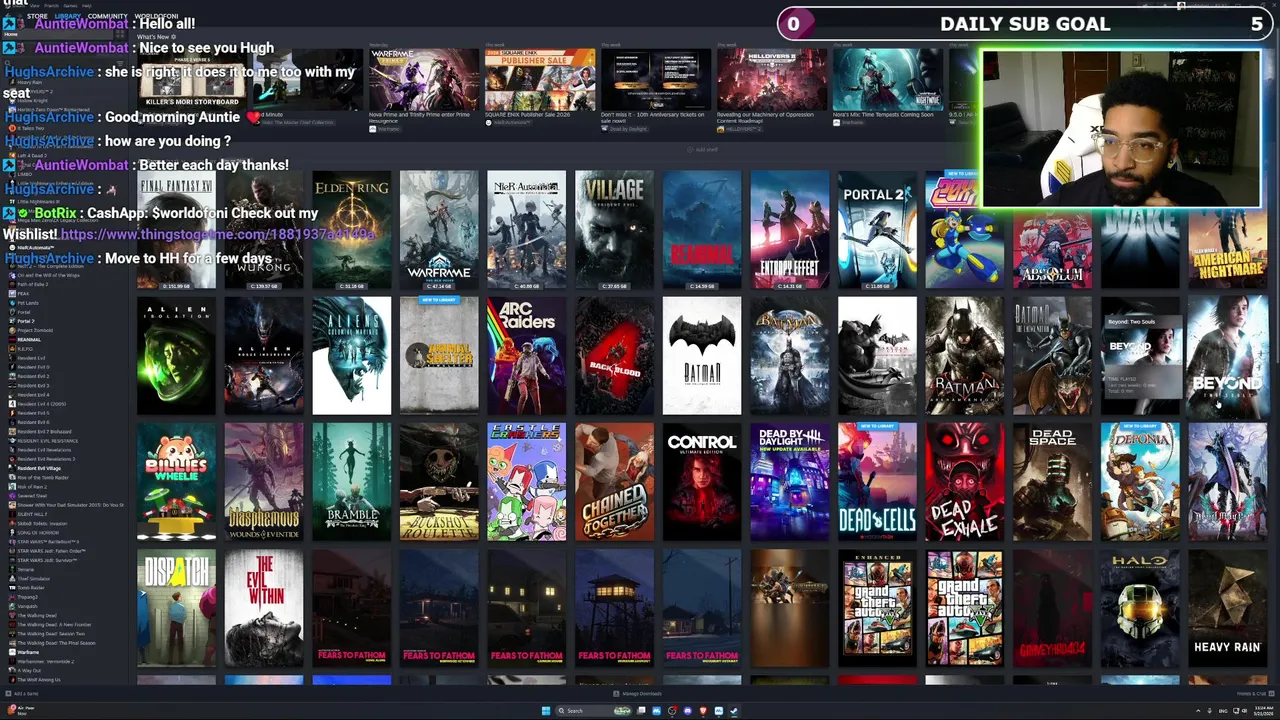Open the WORLDOFONI profile tab
The height and width of the screenshot is (720, 1280).
156,16
